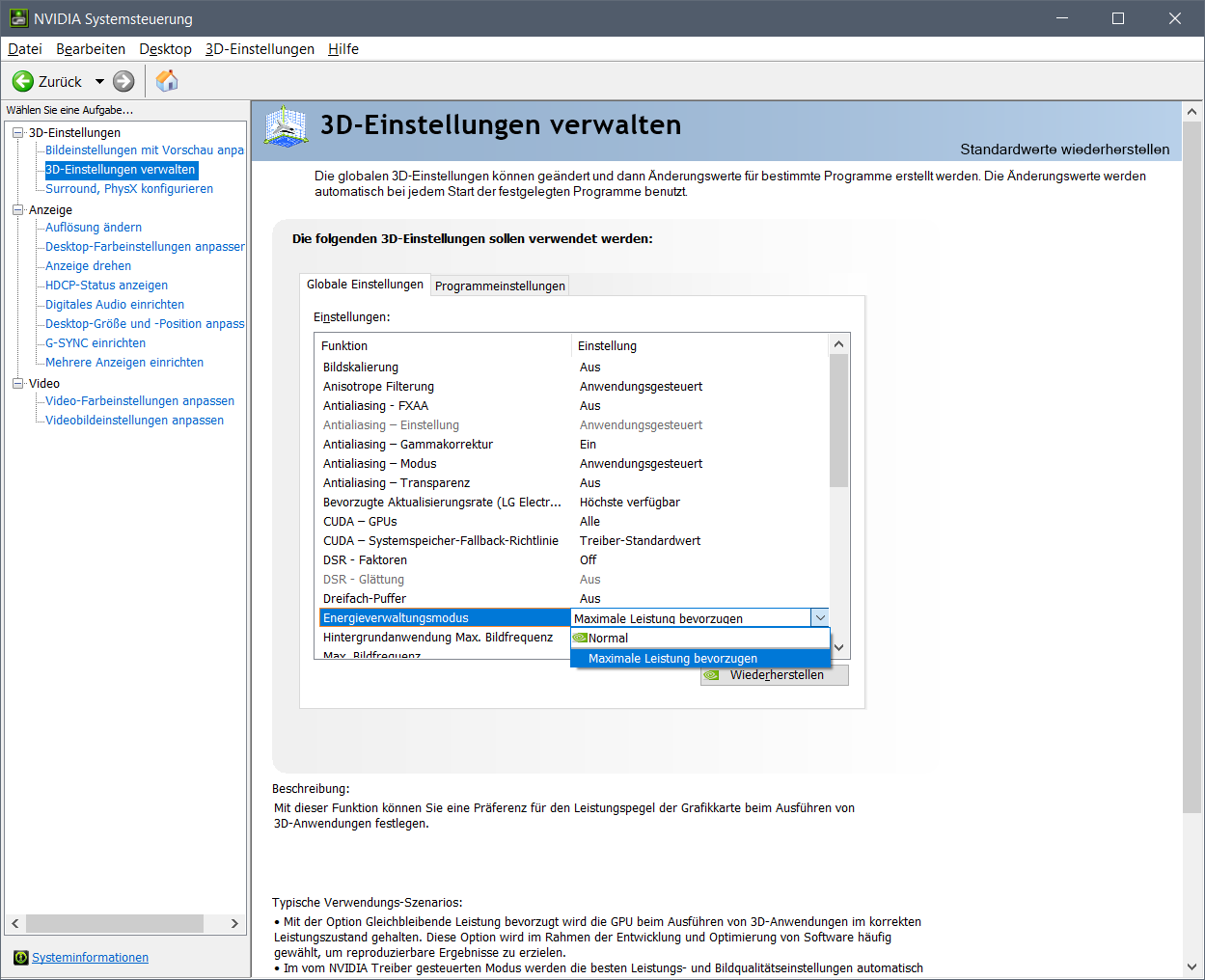Click the task tree horizontal scrollbar thumb
The width and height of the screenshot is (1205, 980).
coord(115,923)
